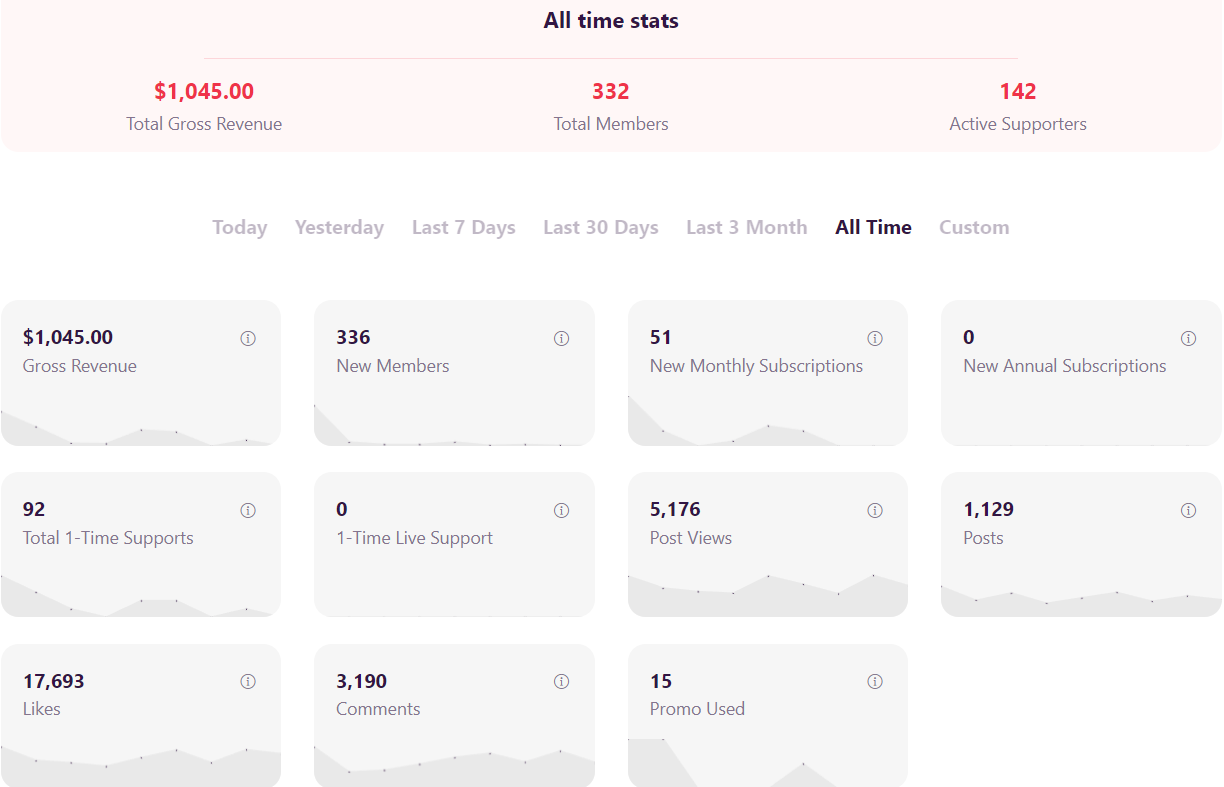The width and height of the screenshot is (1224, 787).
Task: Choose the Last 7 Days range
Action: click(x=464, y=228)
